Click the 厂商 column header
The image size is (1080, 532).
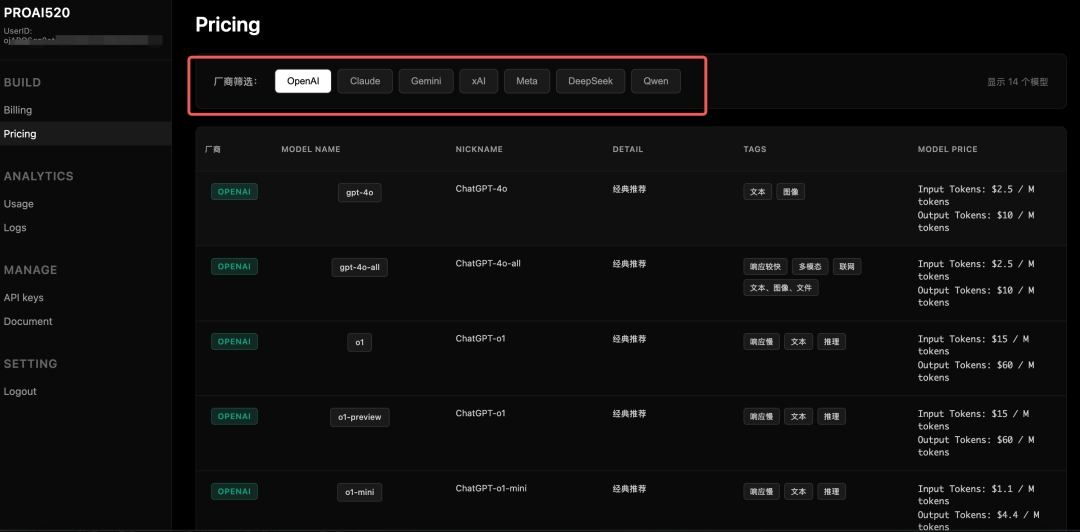tap(213, 150)
